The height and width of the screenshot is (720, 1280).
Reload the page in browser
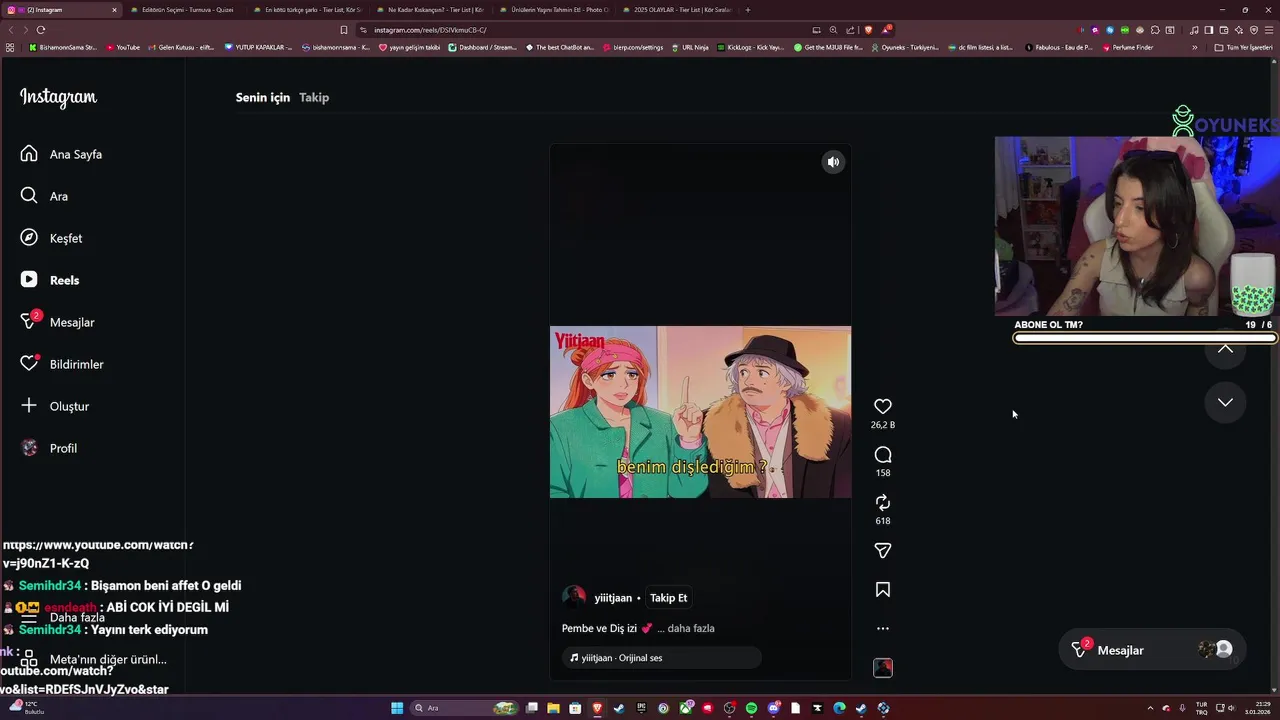(41, 30)
